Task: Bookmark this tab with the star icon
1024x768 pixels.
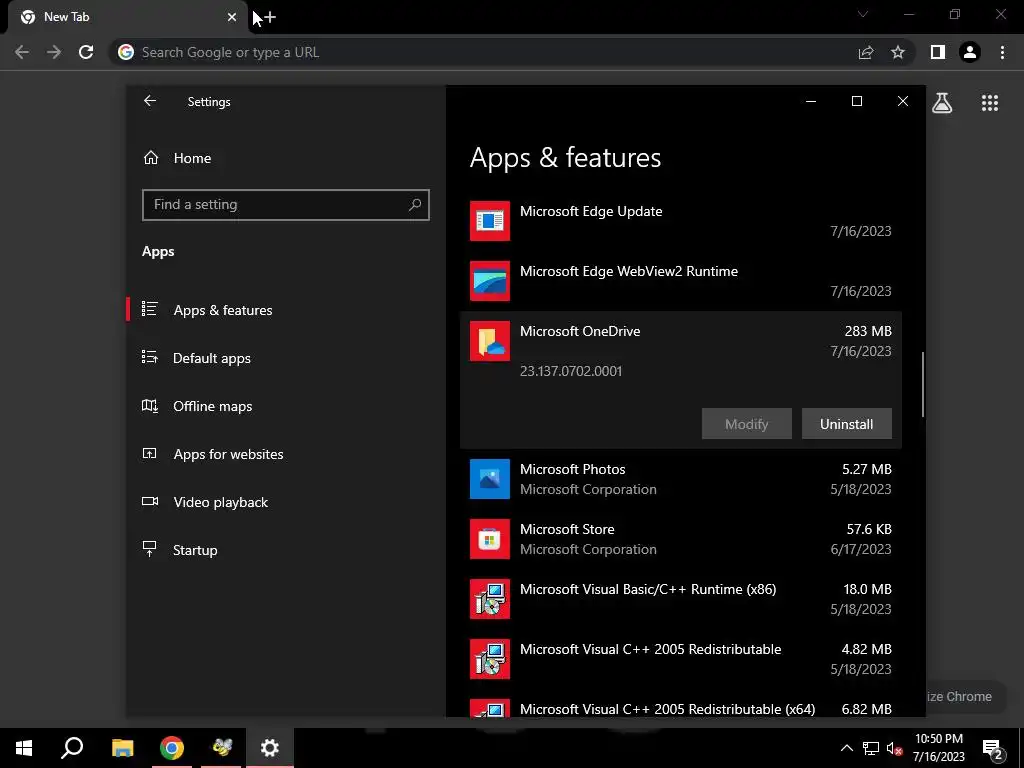Action: (898, 52)
